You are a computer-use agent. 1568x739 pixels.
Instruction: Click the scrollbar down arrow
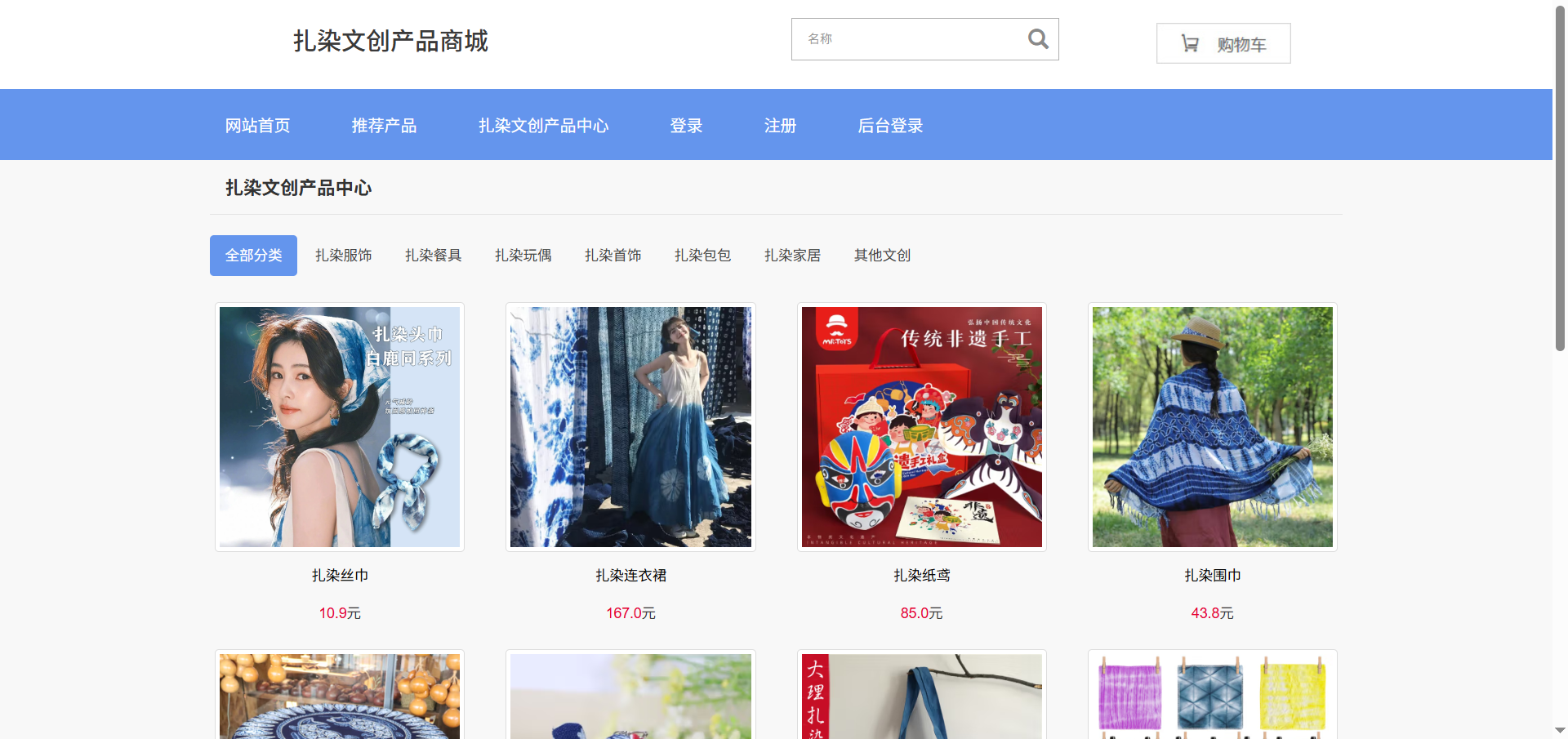point(1560,731)
